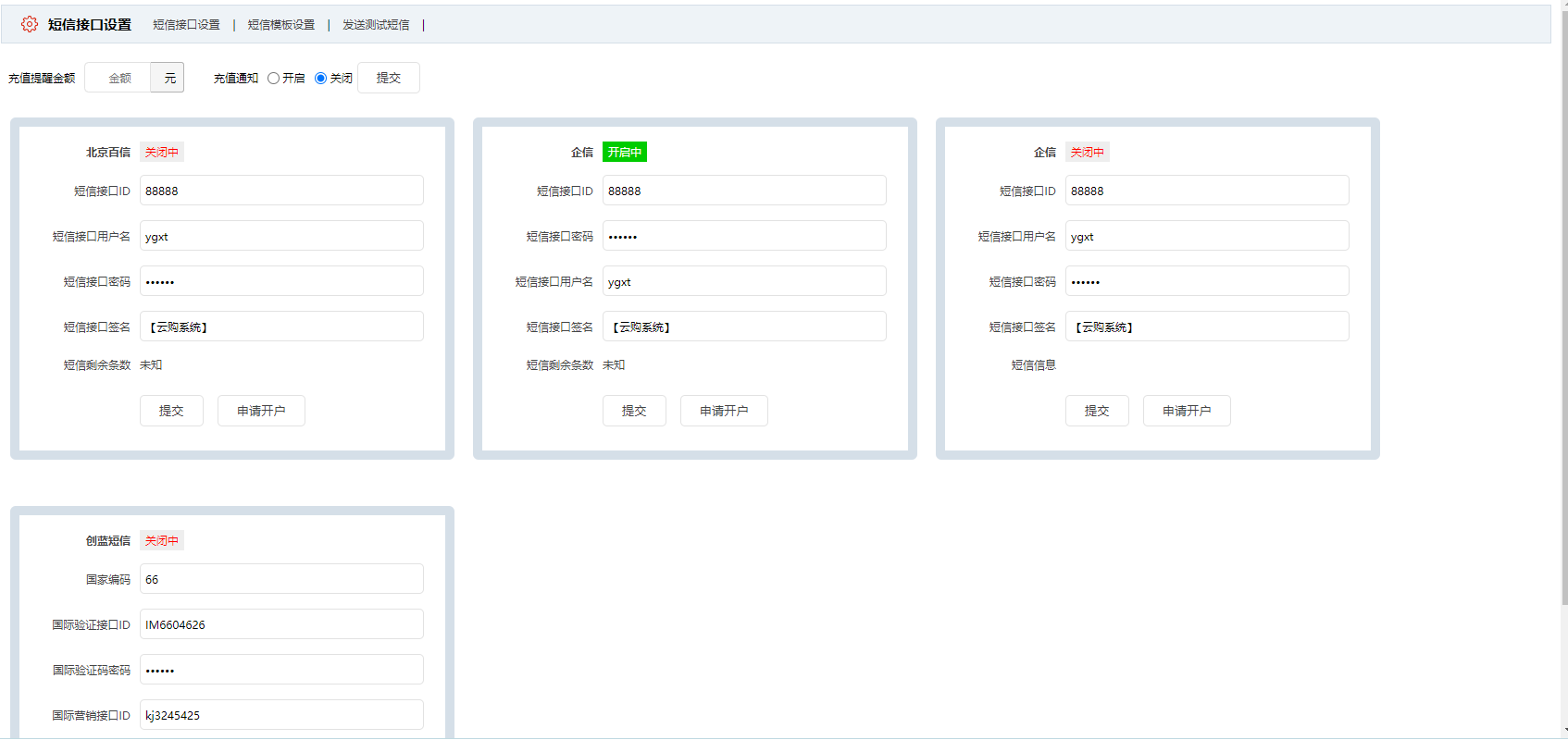1568x740 pixels.
Task: Edit 短信接口签名 in 北京百信 card
Action: [x=281, y=327]
